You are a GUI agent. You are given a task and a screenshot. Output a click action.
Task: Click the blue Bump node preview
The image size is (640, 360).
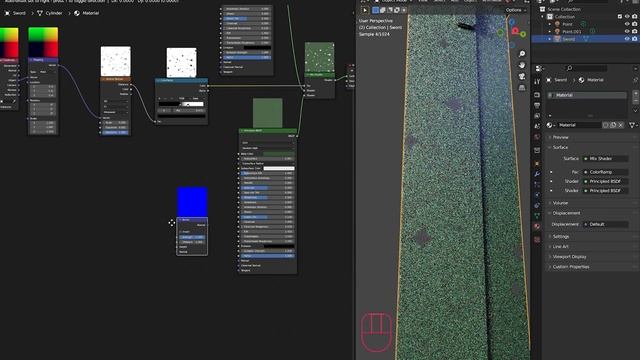[192, 202]
